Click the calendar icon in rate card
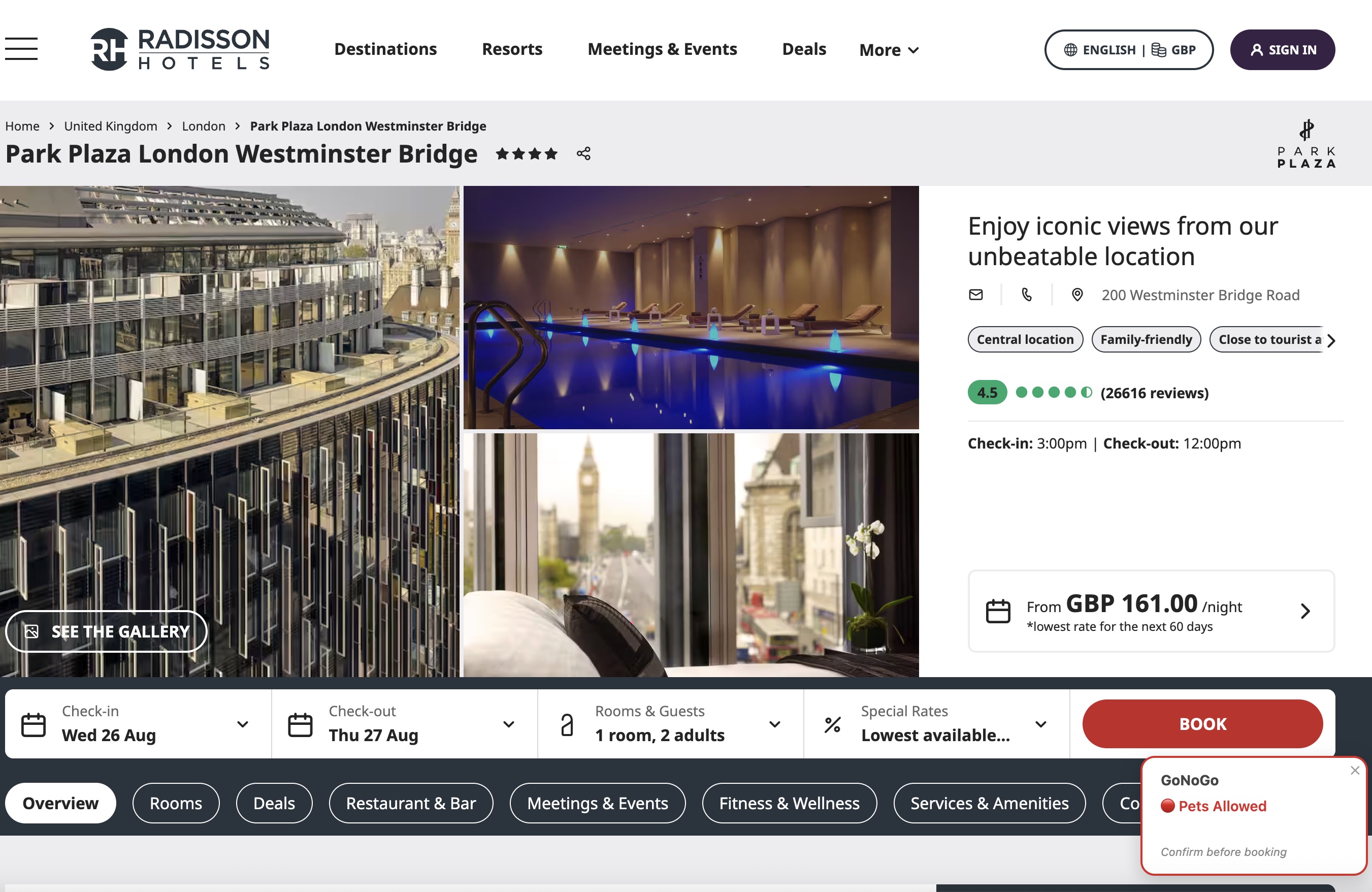Image resolution: width=1372 pixels, height=892 pixels. [998, 611]
